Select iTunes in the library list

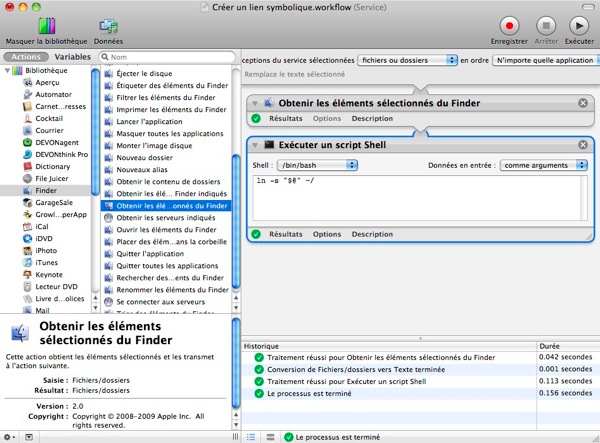[46, 262]
